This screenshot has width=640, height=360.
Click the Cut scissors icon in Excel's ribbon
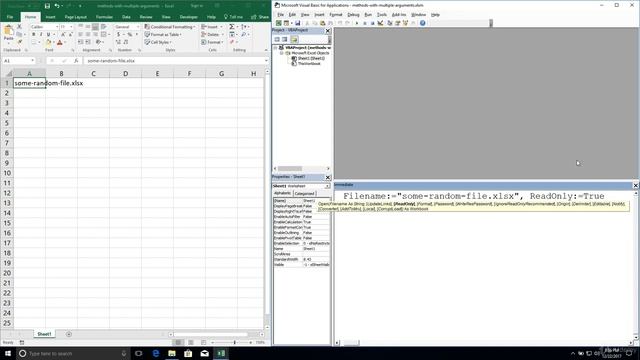point(19,27)
